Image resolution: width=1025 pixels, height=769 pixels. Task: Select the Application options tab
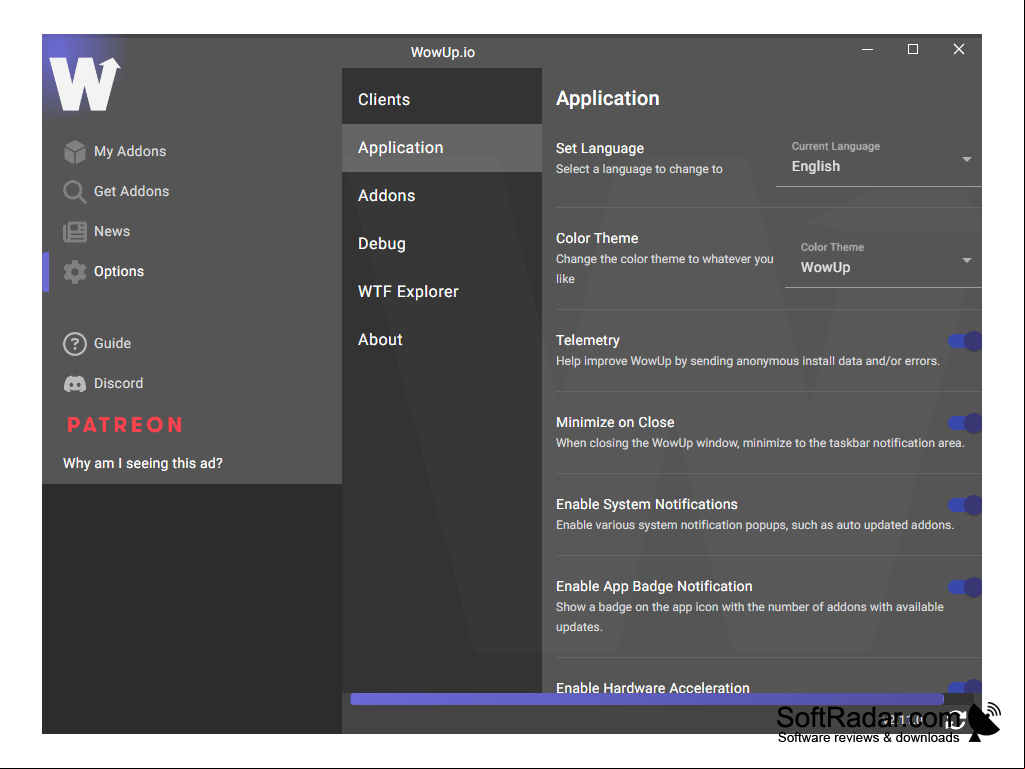(442, 148)
